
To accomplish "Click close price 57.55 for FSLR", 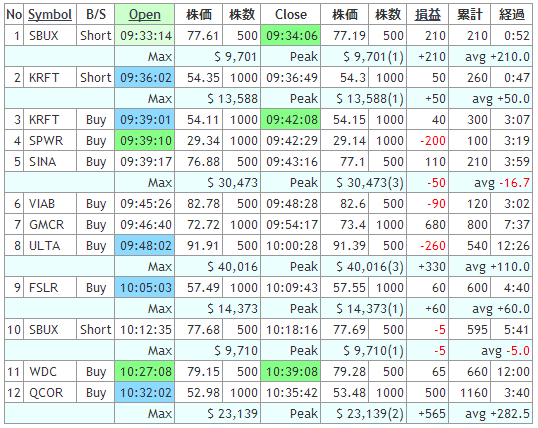I will click(x=349, y=288).
